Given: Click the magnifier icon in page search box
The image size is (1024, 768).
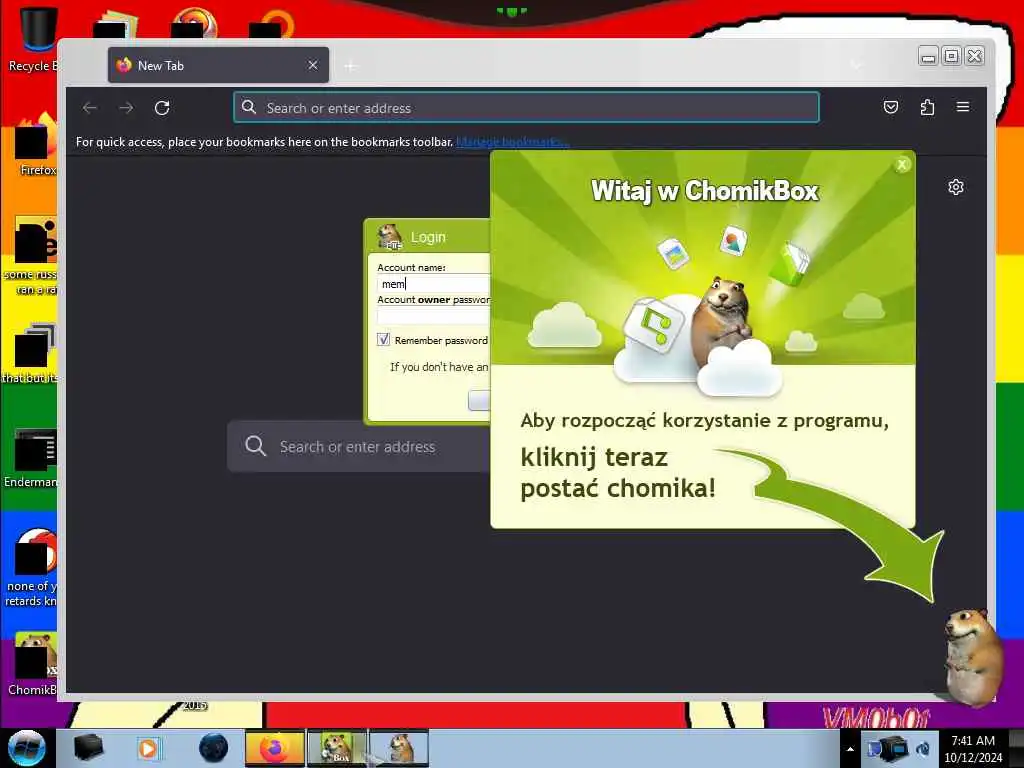Looking at the screenshot, I should click(255, 446).
